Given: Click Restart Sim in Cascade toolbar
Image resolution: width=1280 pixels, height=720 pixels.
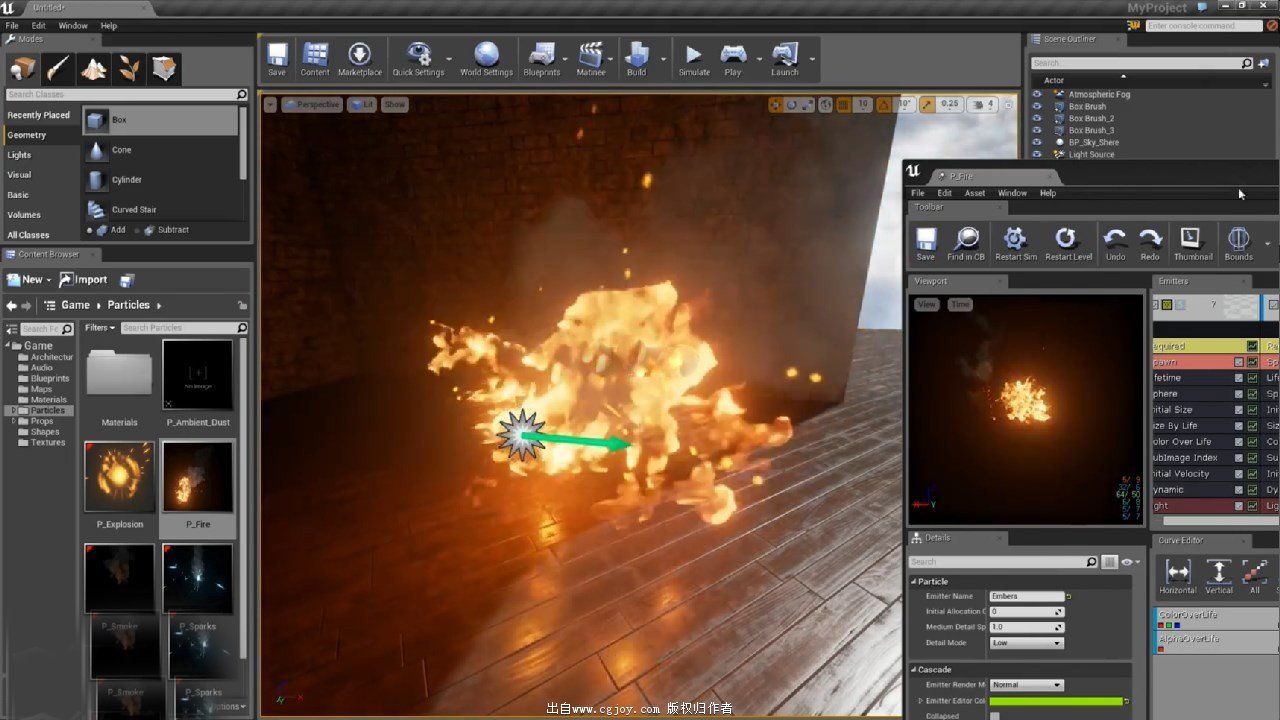Looking at the screenshot, I should [1015, 244].
